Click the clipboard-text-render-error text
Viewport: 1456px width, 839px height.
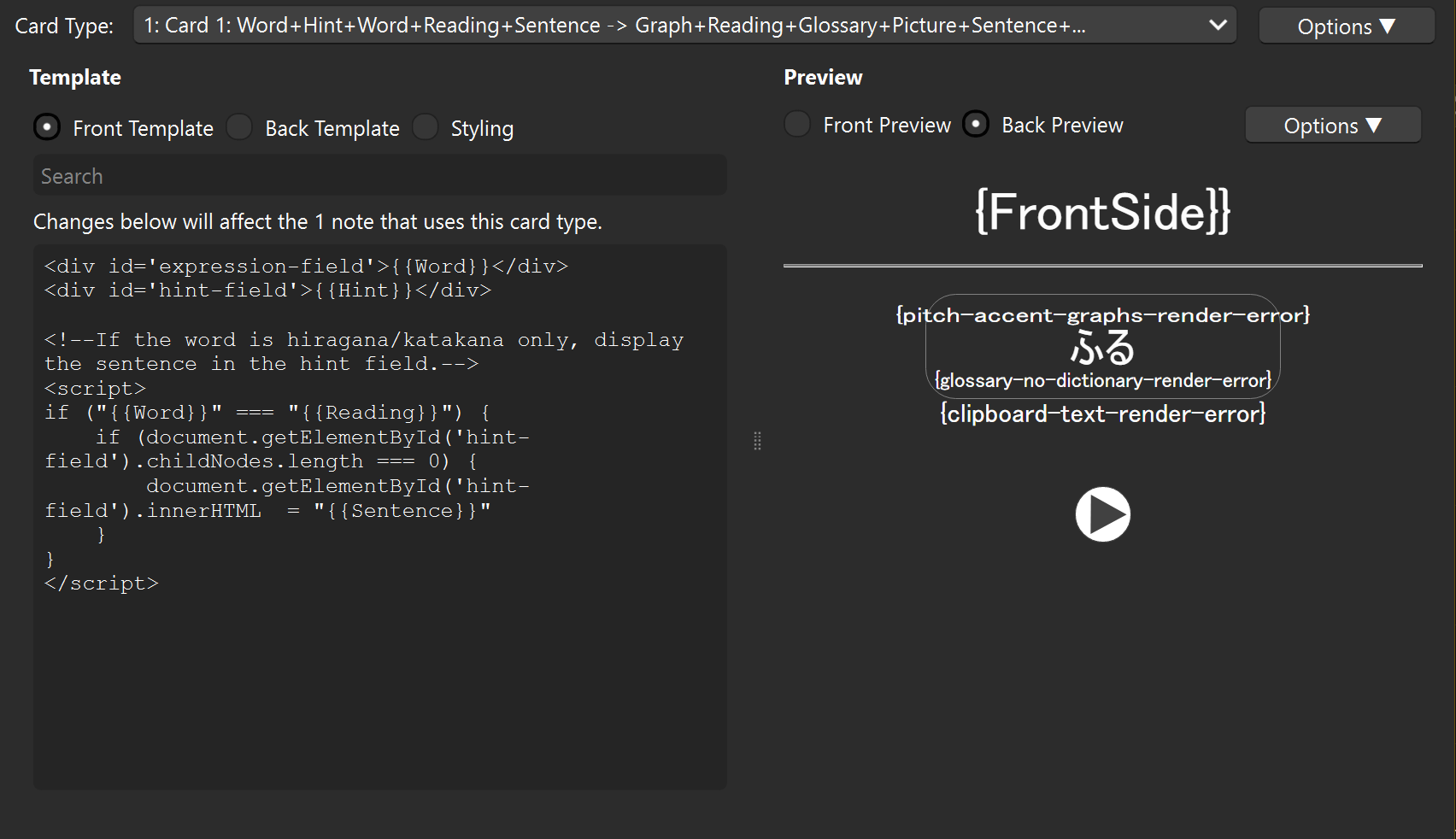(x=1102, y=414)
